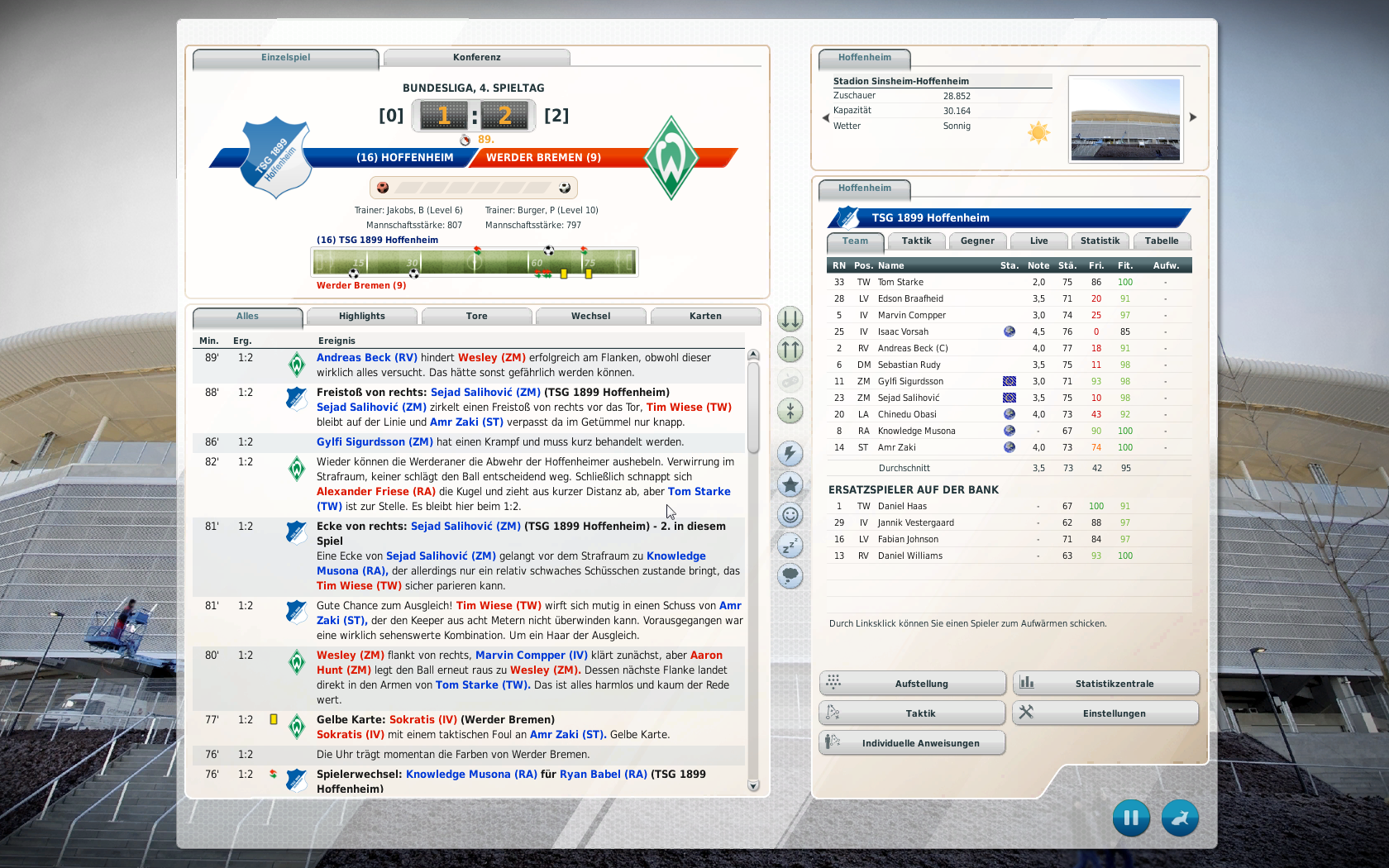
Task: Click the first goal ball marker near 15 on timeline
Action: 354,274
